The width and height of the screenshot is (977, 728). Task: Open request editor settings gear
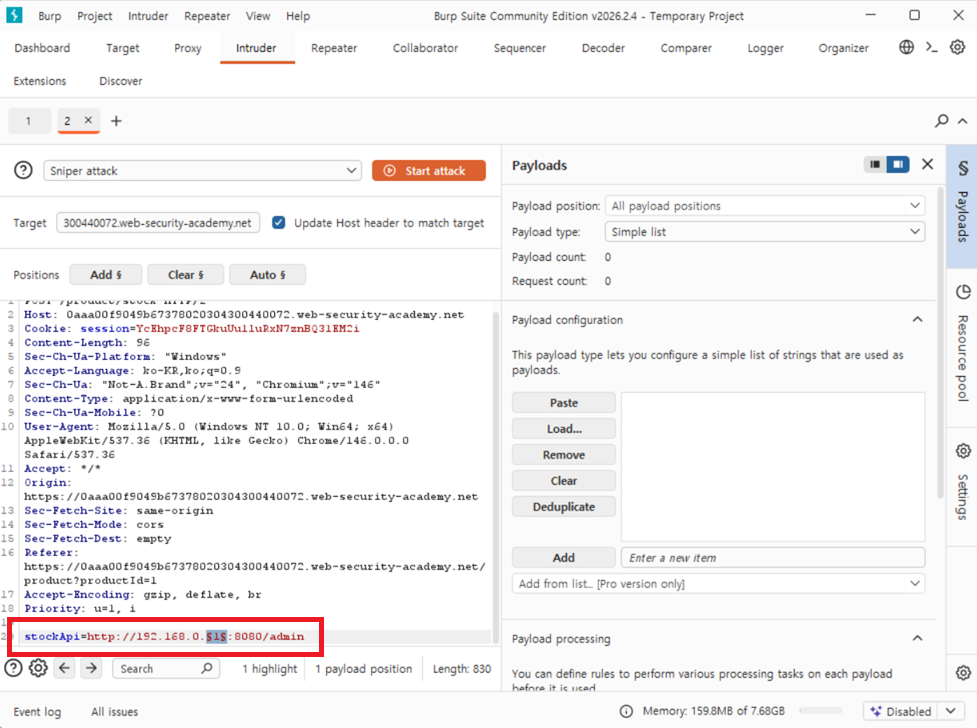click(x=38, y=668)
